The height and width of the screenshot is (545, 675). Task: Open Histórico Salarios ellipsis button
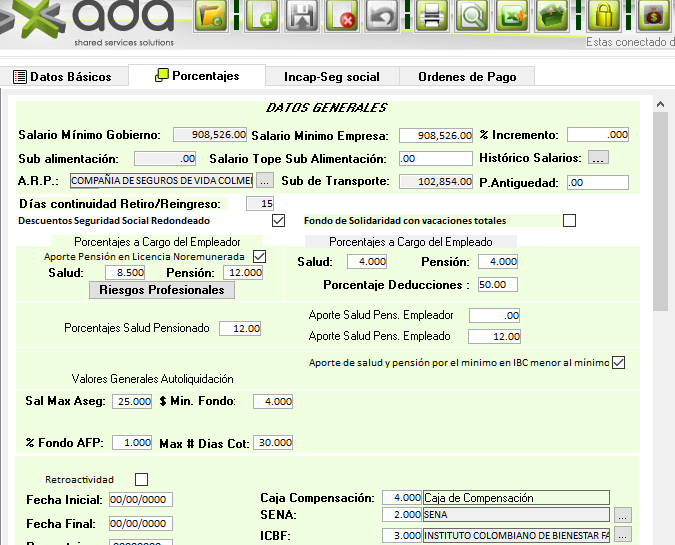tap(598, 158)
